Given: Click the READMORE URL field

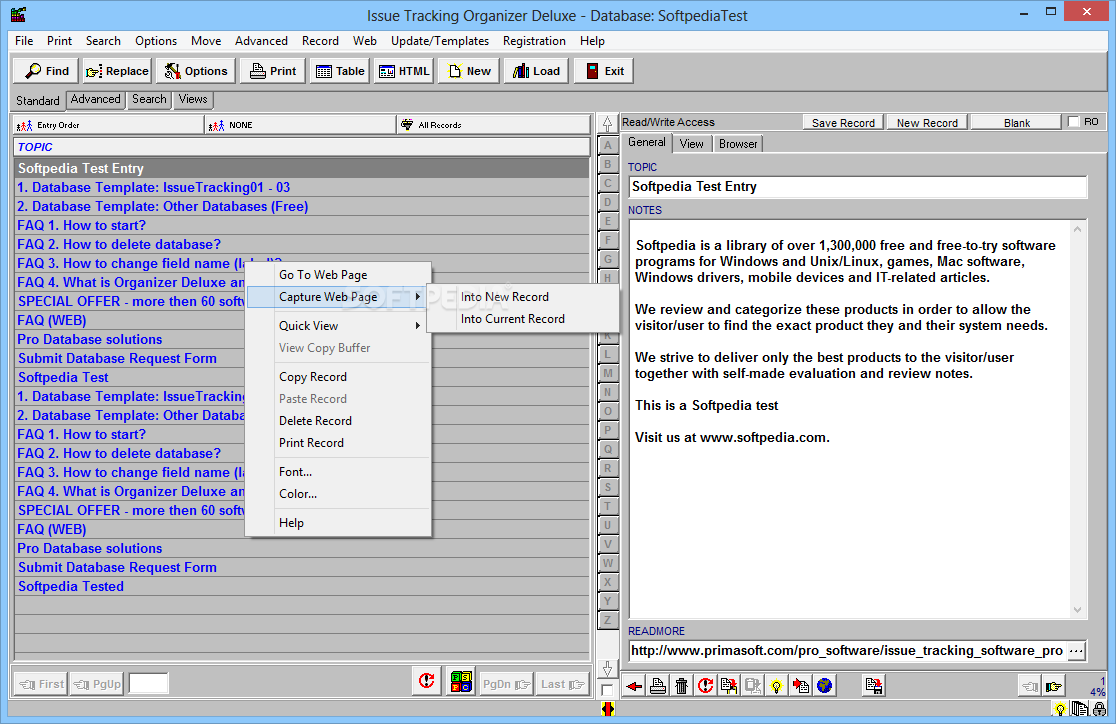Looking at the screenshot, I should click(x=848, y=651).
